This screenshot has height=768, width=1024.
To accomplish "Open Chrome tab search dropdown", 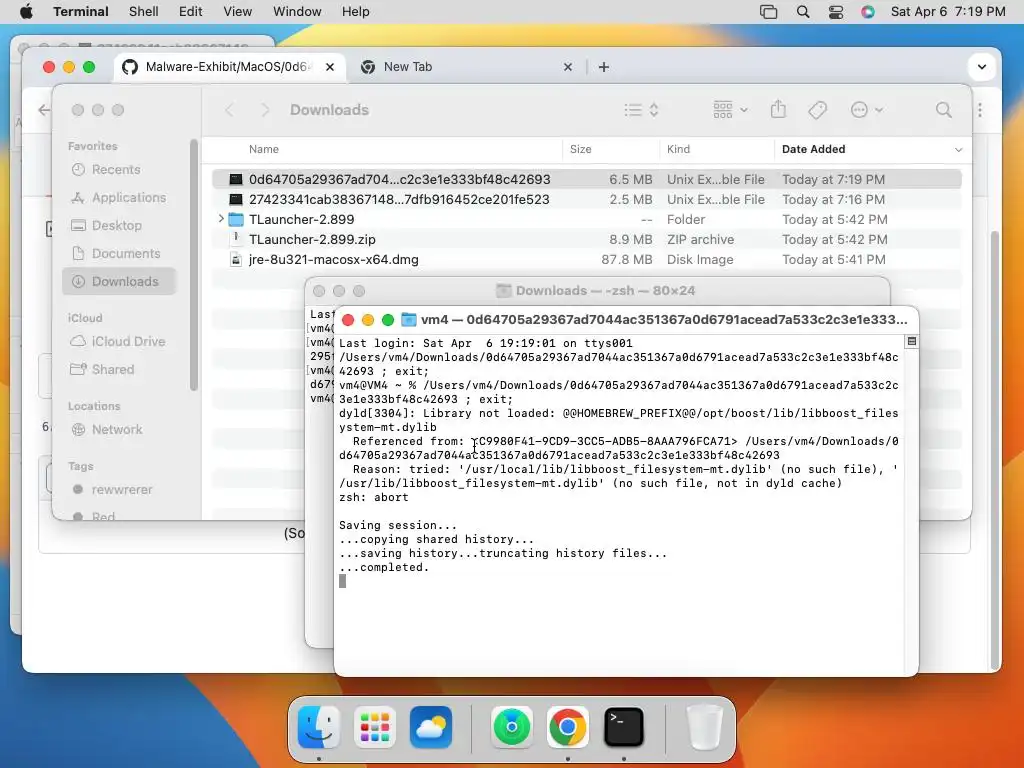I will click(x=981, y=67).
